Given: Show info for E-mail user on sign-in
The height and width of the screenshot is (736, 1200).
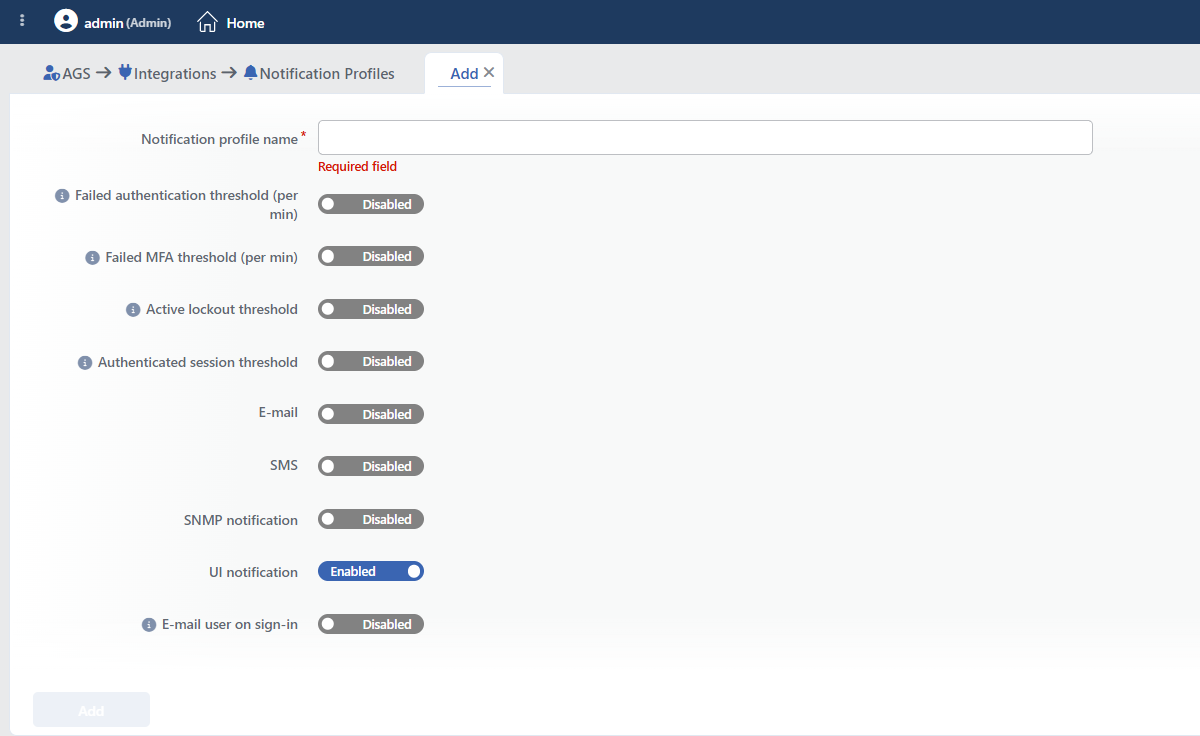Looking at the screenshot, I should pos(148,625).
